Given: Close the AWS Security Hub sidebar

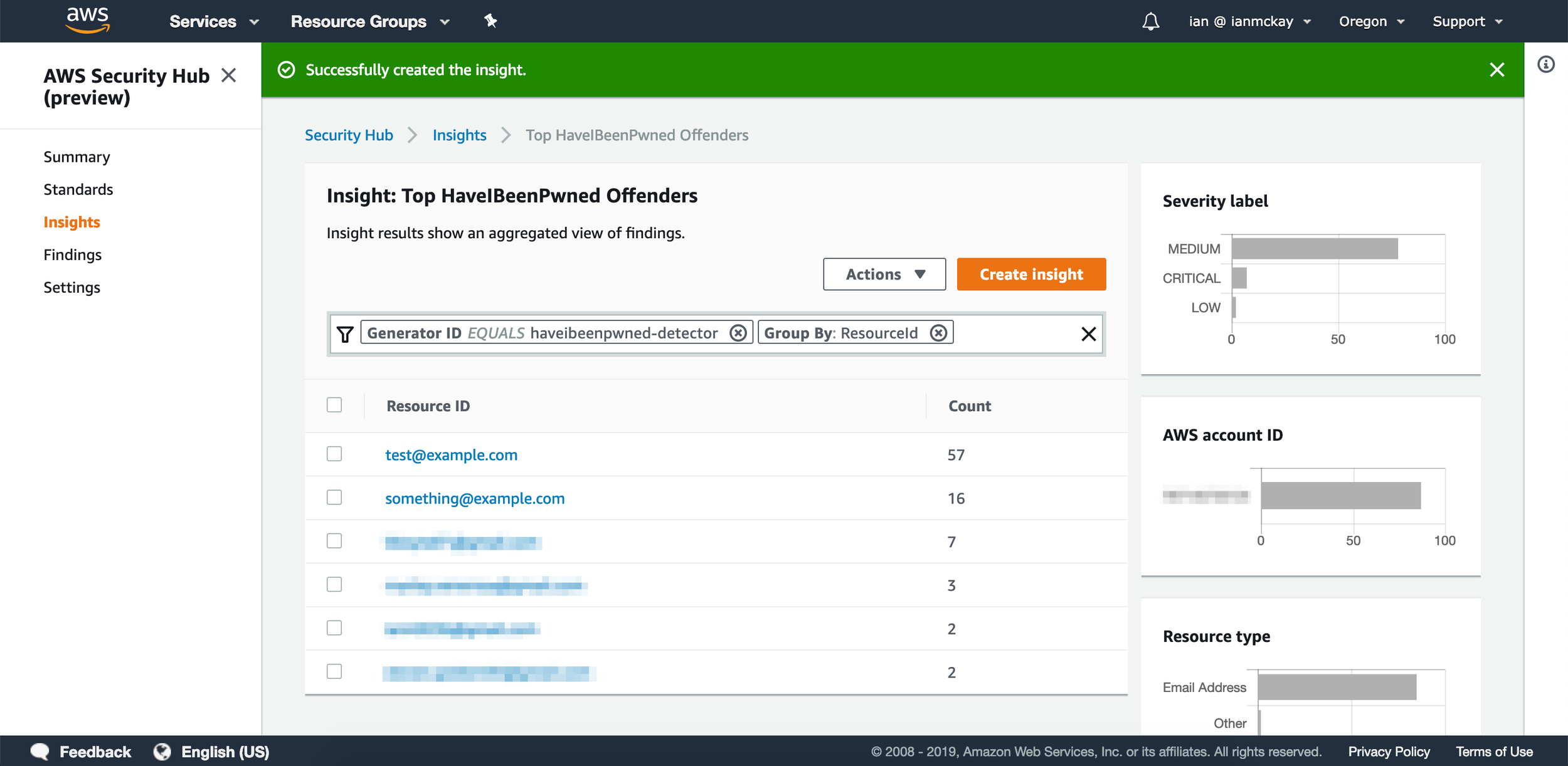Looking at the screenshot, I should click(229, 76).
